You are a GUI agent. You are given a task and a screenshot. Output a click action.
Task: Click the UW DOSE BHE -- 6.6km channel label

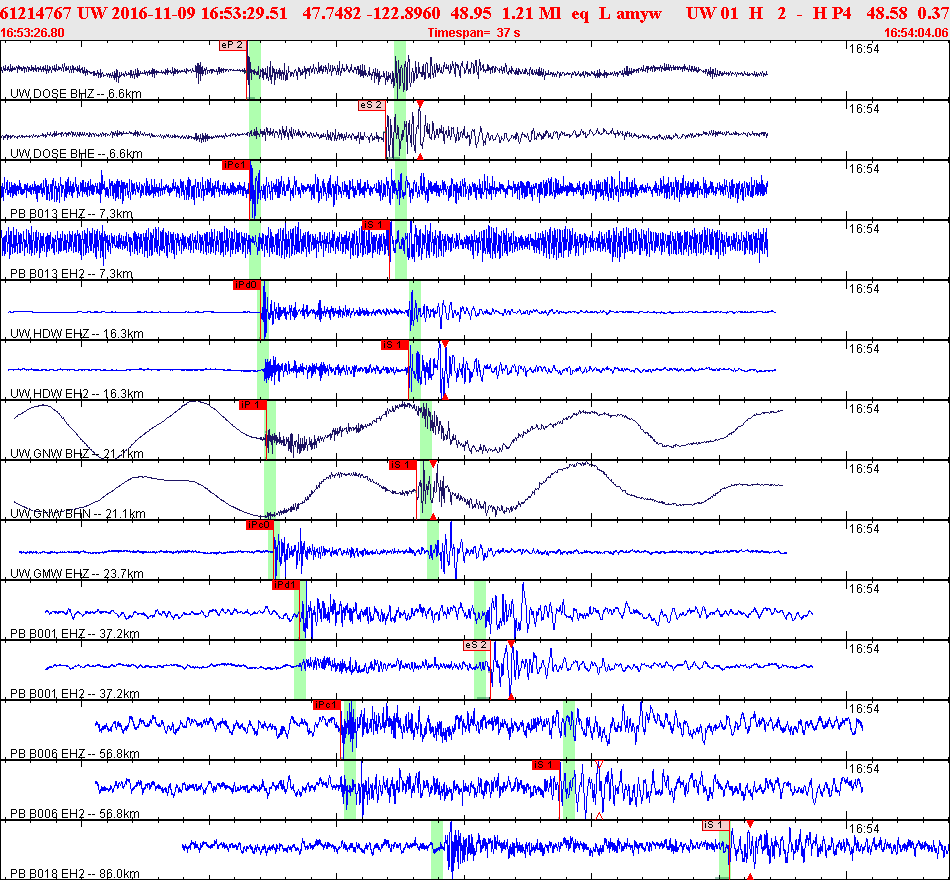(x=76, y=153)
